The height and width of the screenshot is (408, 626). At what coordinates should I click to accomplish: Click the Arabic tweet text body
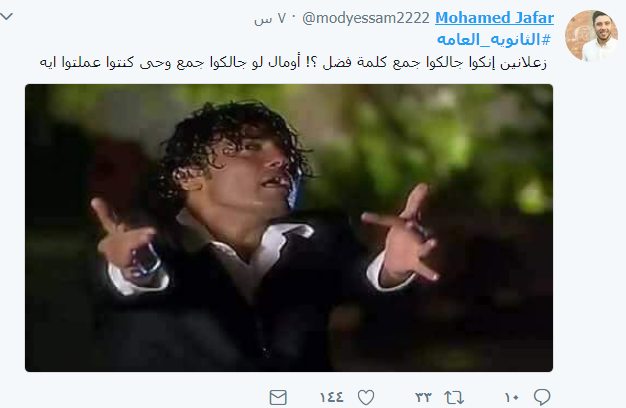293,63
